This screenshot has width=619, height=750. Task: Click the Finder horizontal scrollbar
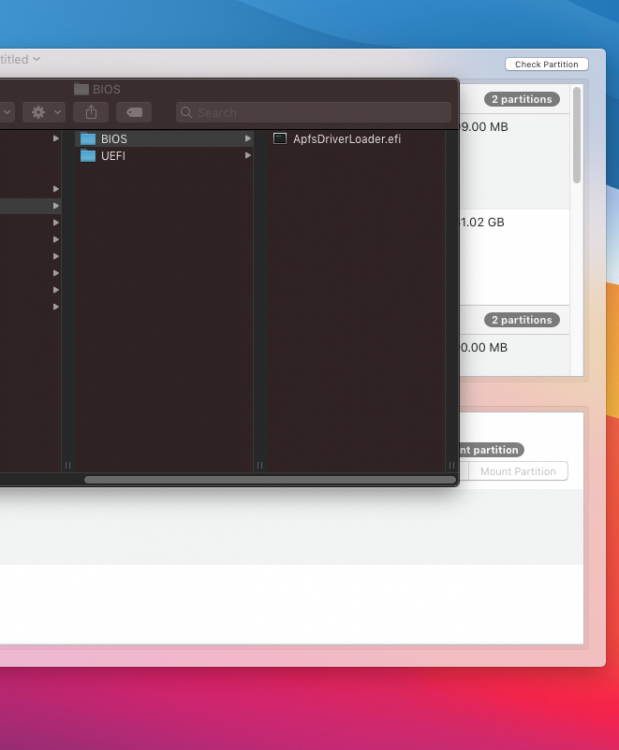pos(270,480)
